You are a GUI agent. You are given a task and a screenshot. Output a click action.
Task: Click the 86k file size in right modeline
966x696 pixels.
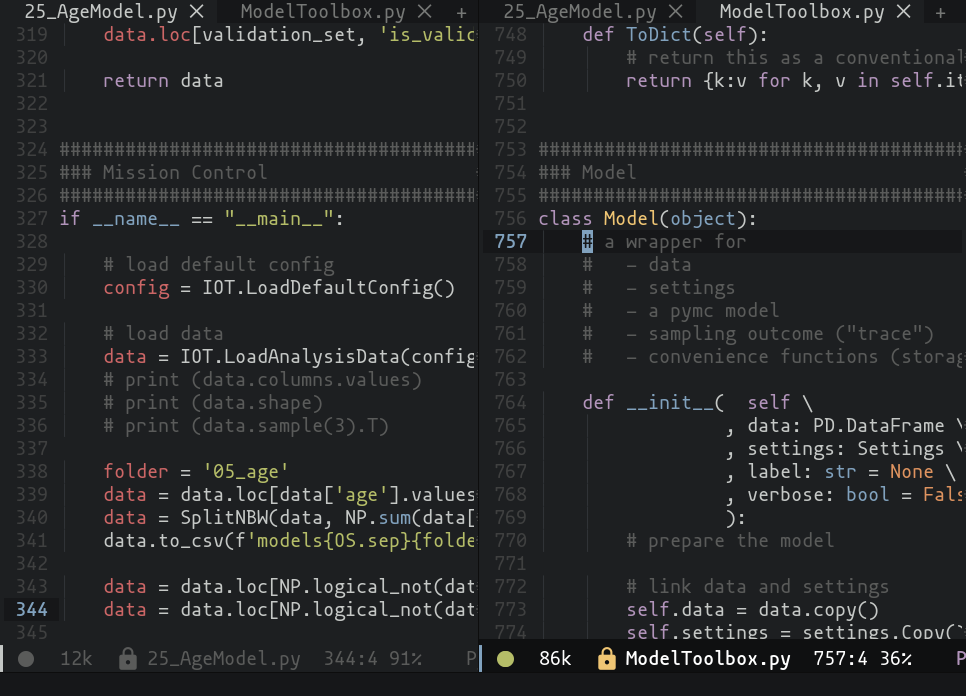(x=555, y=659)
